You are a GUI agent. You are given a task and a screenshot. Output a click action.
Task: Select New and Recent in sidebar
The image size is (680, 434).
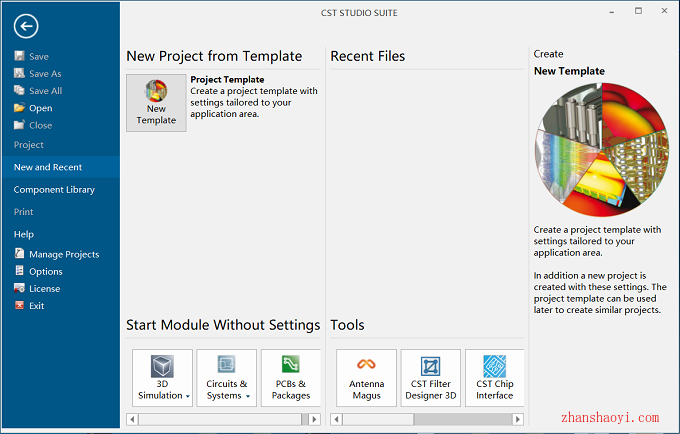[61, 167]
